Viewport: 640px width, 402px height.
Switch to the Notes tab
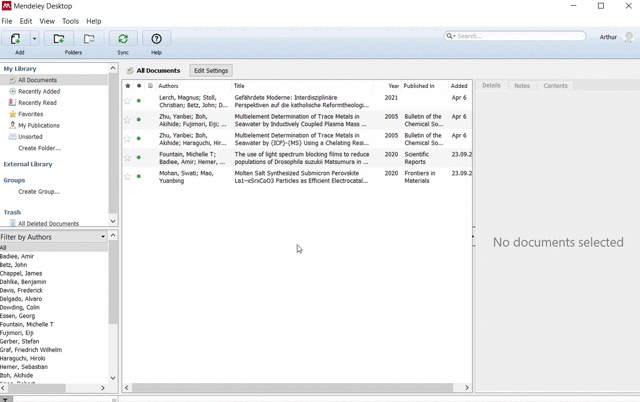pos(522,86)
